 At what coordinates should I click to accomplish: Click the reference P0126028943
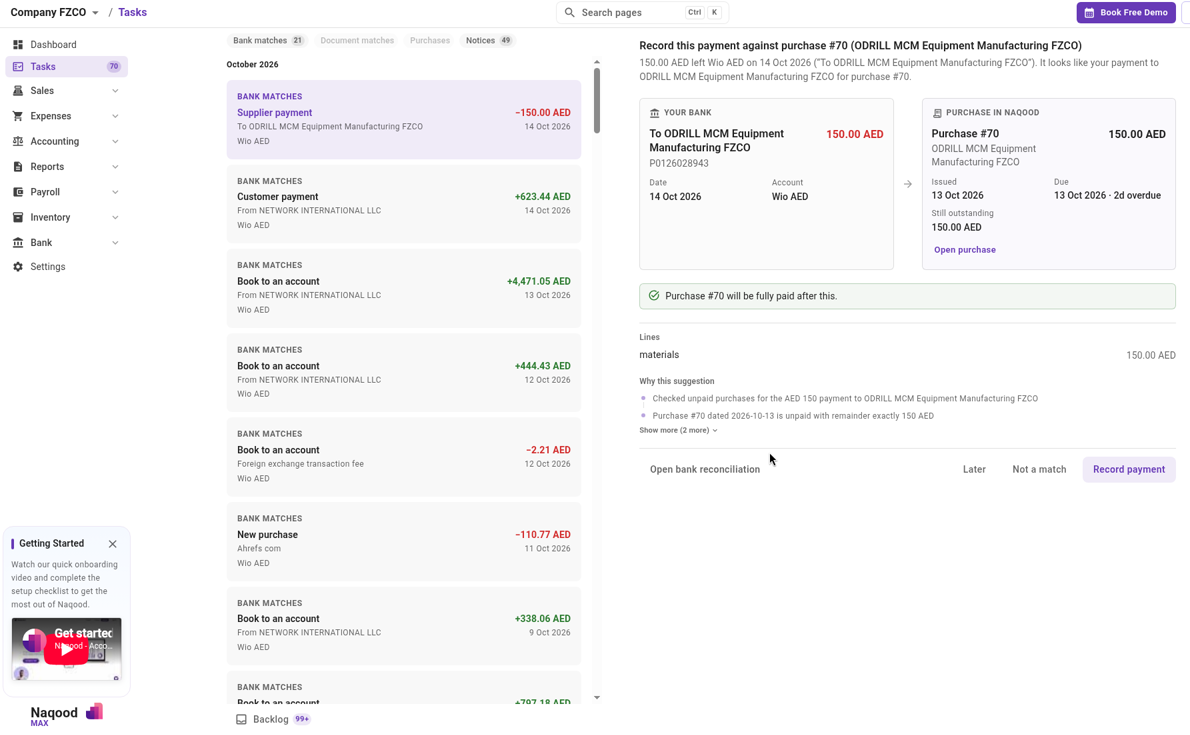click(678, 163)
